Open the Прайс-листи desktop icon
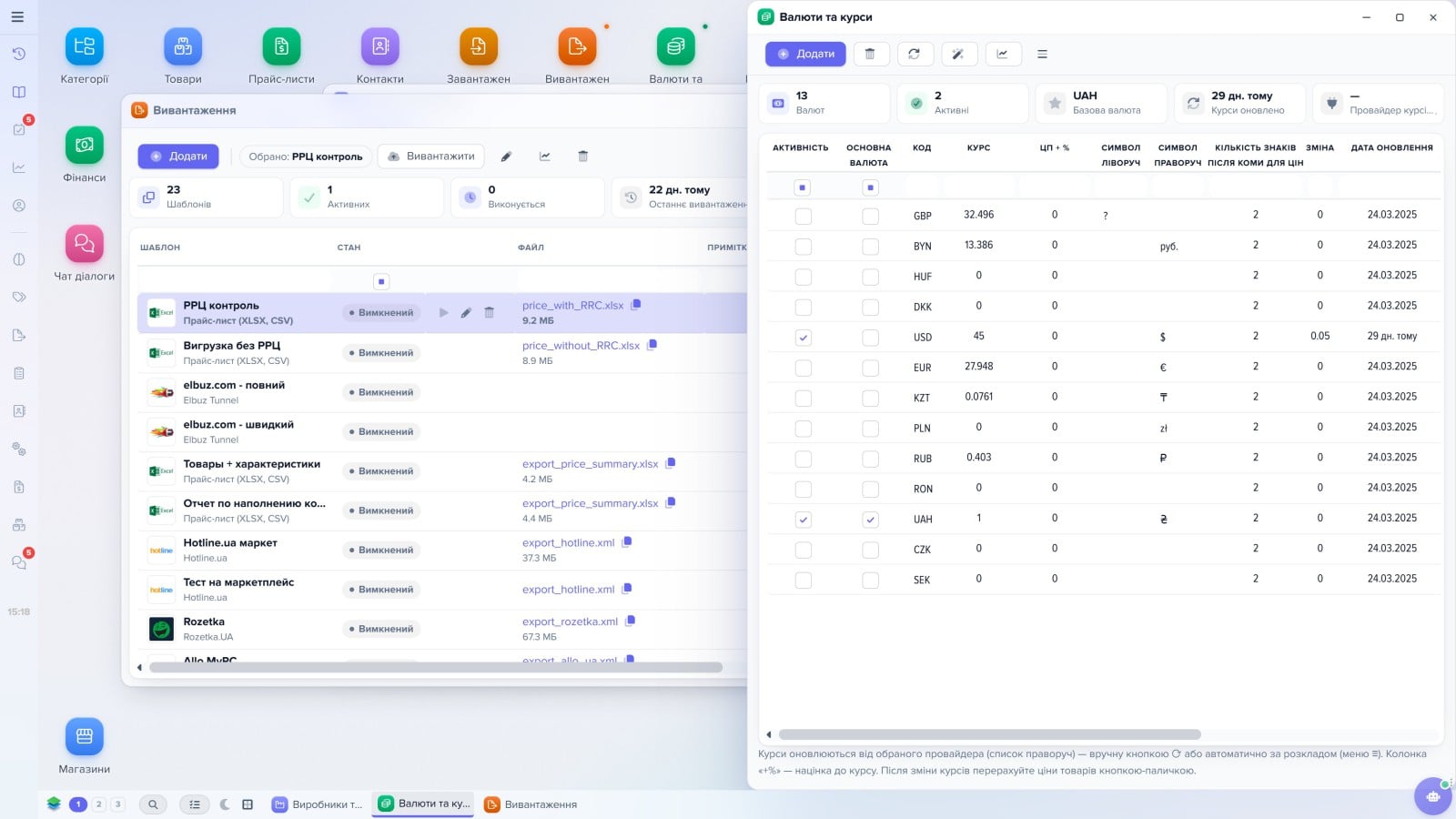1456x819 pixels. pos(281,47)
